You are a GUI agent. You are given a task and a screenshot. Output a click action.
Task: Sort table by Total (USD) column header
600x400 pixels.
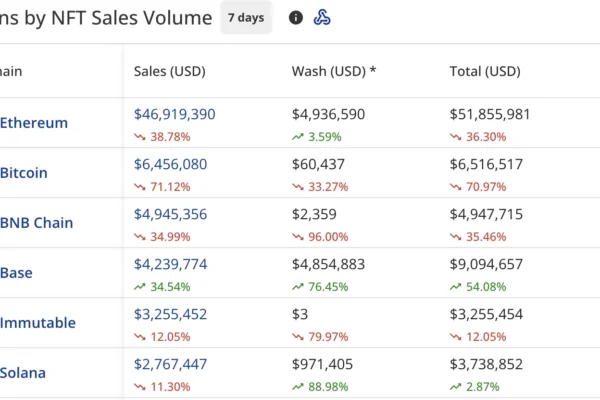pos(485,71)
